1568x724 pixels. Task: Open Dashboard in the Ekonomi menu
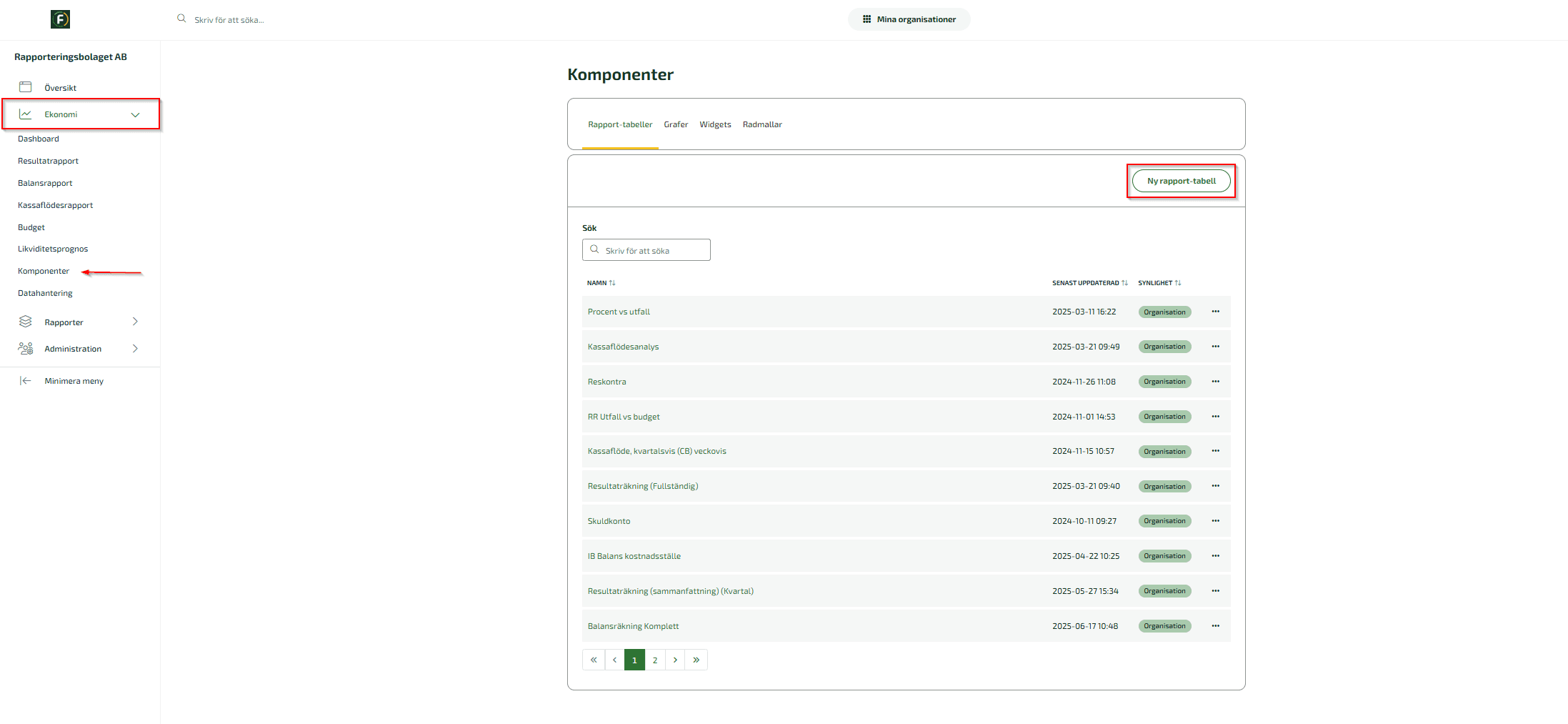coord(39,139)
